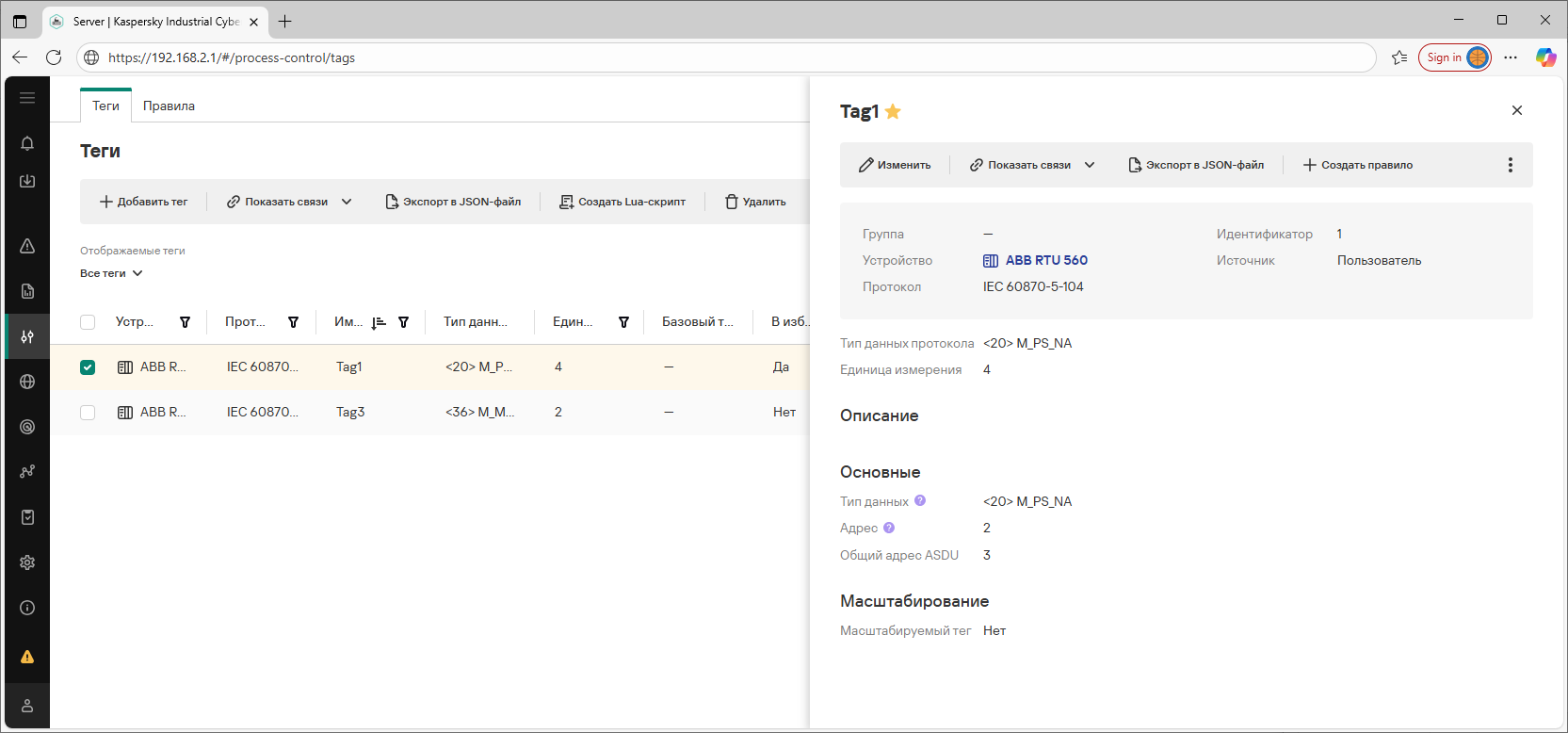Image resolution: width=1568 pixels, height=733 pixels.
Task: Check the Tag3 row checkbox
Action: (x=88, y=413)
